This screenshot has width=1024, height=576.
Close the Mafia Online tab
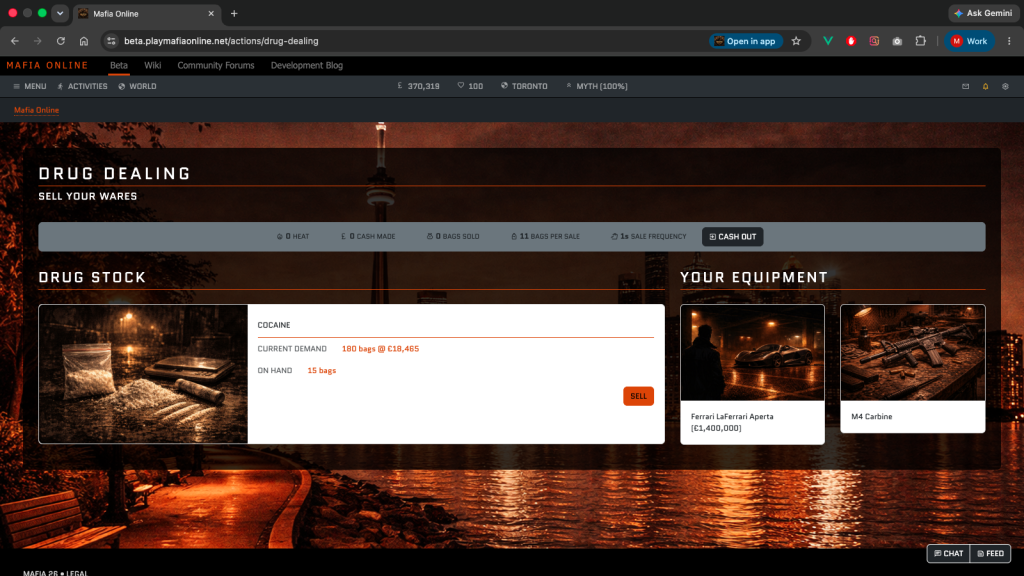pos(211,13)
